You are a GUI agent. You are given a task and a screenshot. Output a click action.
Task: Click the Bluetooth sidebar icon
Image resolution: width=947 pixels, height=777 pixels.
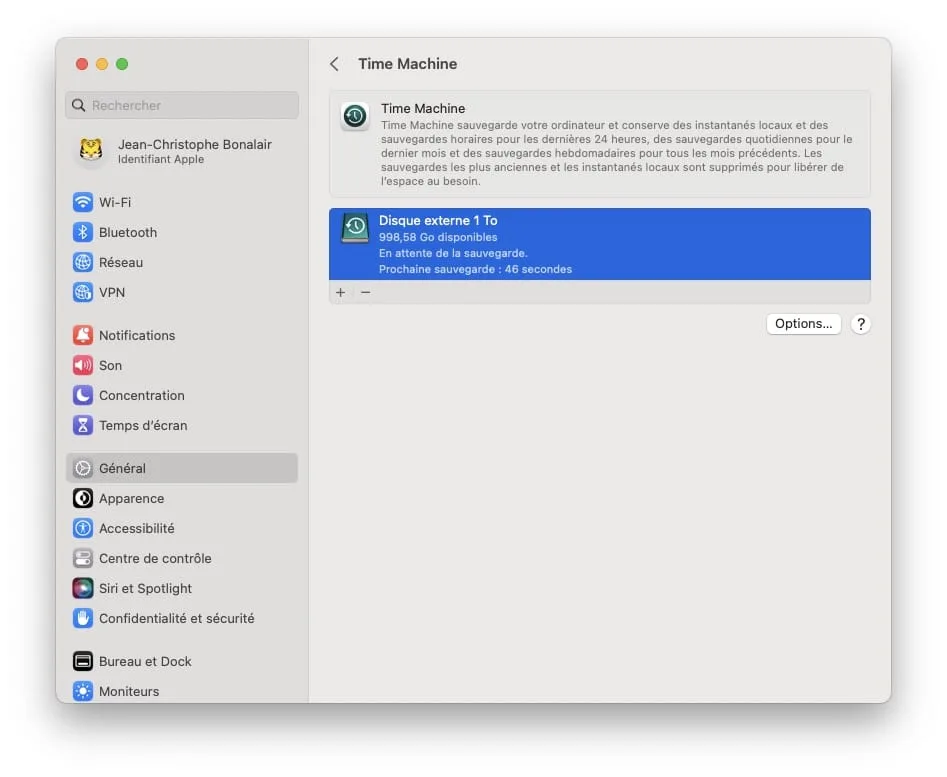tap(83, 232)
